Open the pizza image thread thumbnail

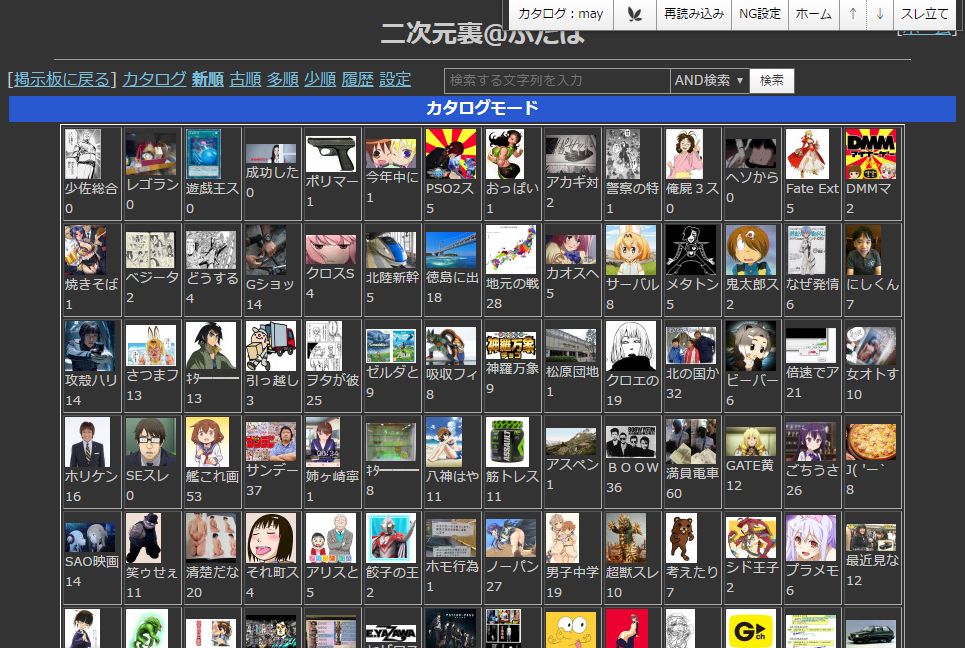(x=870, y=442)
